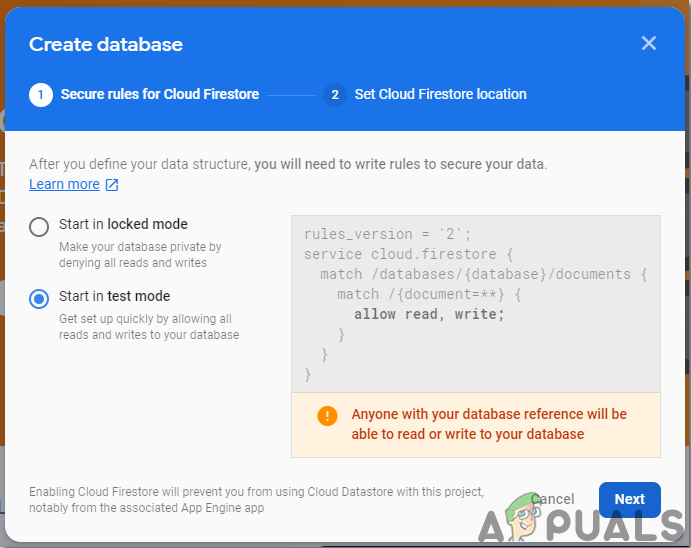Click the database reference warning message
The width and height of the screenshot is (691, 548).
489,424
